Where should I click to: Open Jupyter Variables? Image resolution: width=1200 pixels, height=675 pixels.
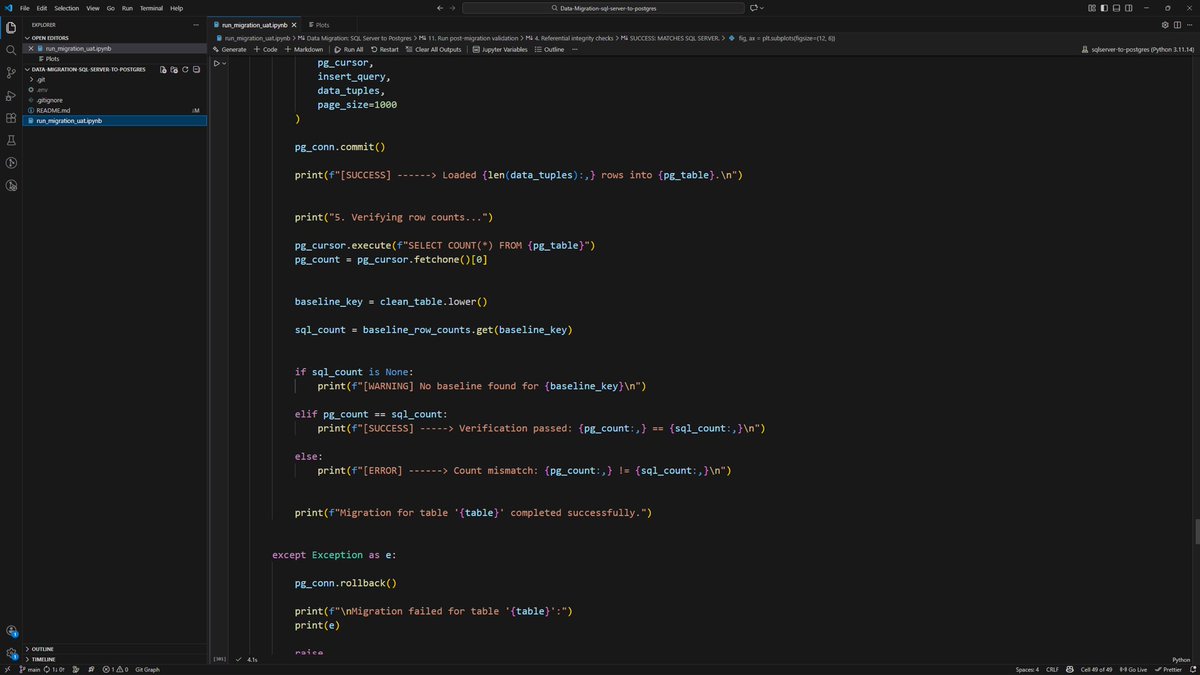500,49
